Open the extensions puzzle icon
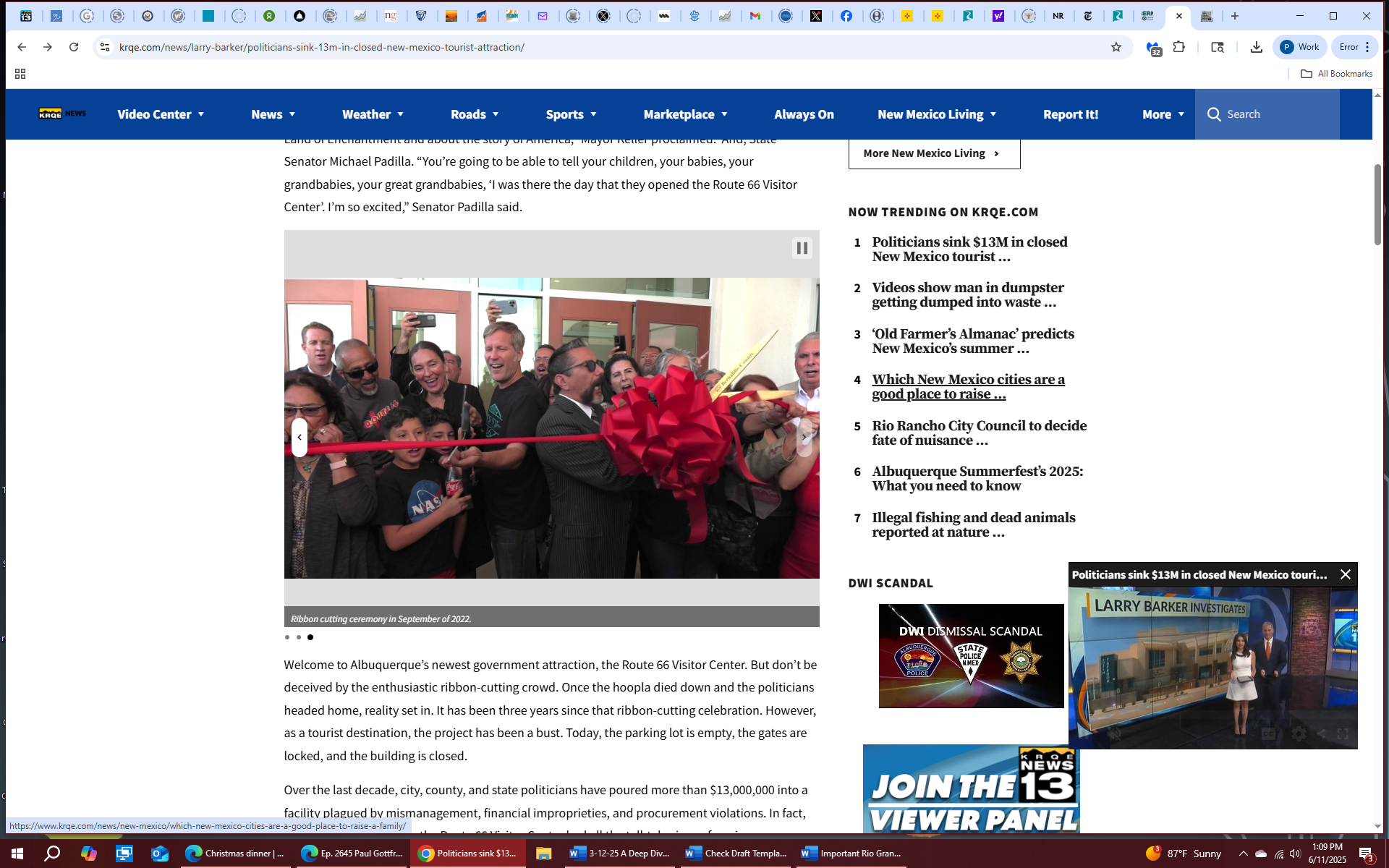The height and width of the screenshot is (868, 1389). [x=1179, y=47]
